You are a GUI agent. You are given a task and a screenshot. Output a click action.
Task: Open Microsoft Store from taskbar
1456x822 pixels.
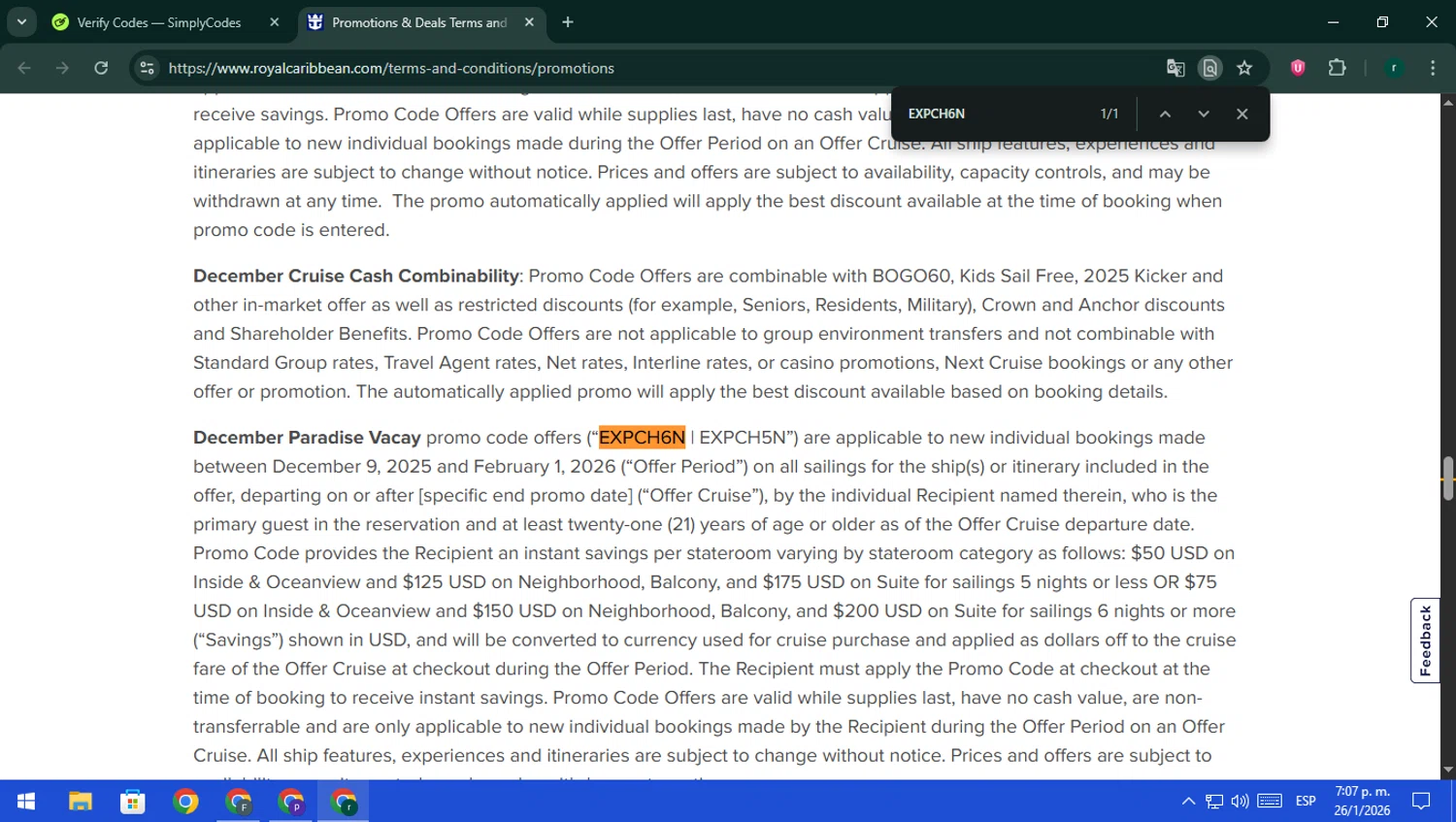tap(133, 802)
